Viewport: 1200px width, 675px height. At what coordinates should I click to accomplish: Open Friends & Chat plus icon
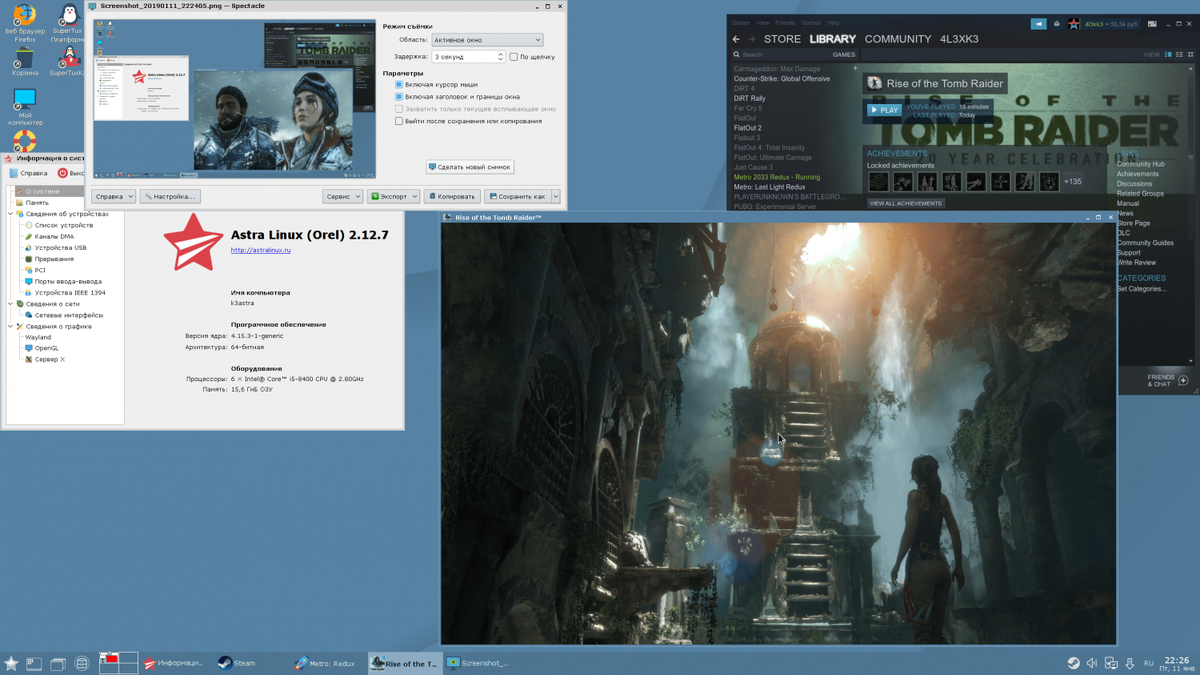click(1183, 381)
